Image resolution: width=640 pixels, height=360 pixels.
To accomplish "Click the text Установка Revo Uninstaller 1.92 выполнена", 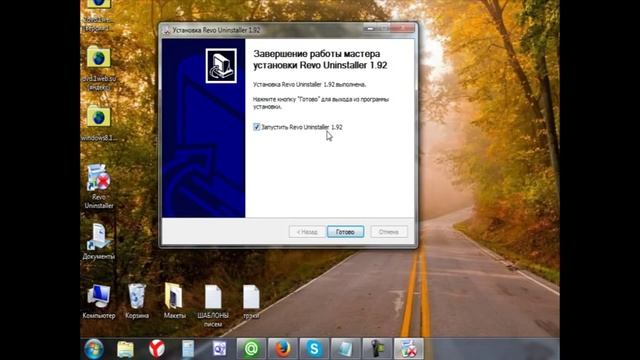I will (x=309, y=84).
